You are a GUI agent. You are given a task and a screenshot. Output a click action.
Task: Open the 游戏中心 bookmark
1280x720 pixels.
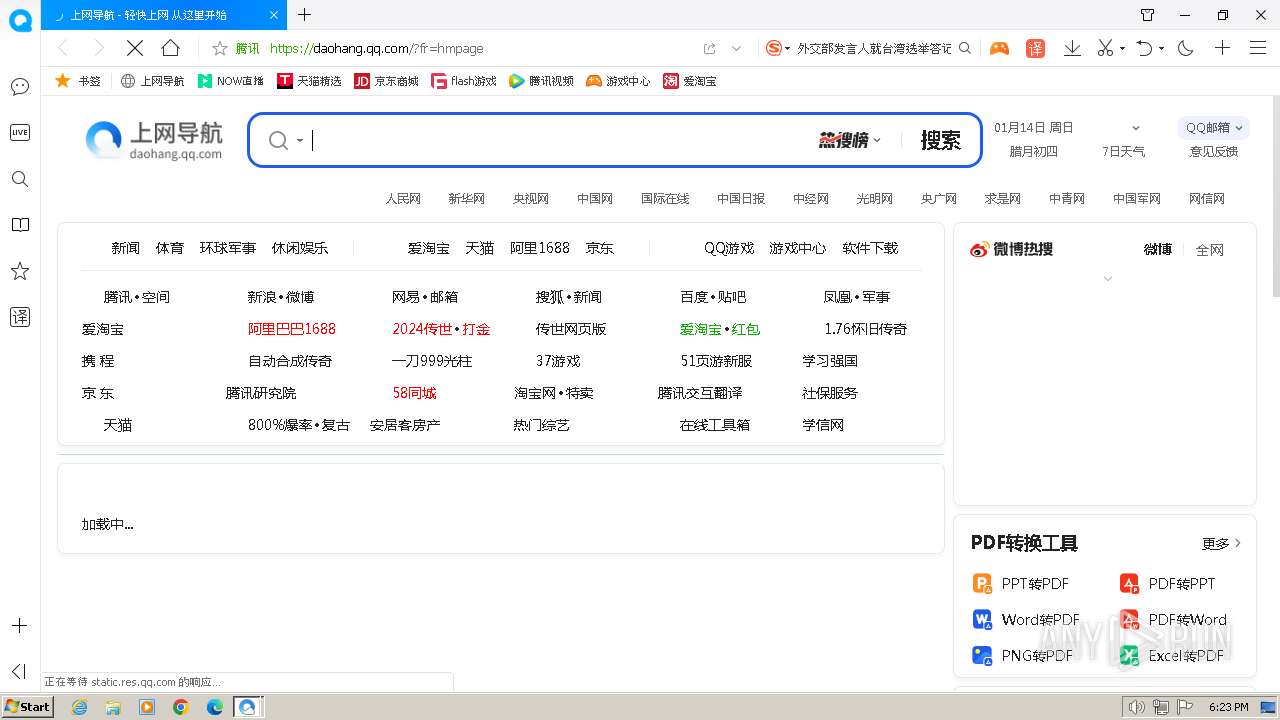tap(618, 81)
